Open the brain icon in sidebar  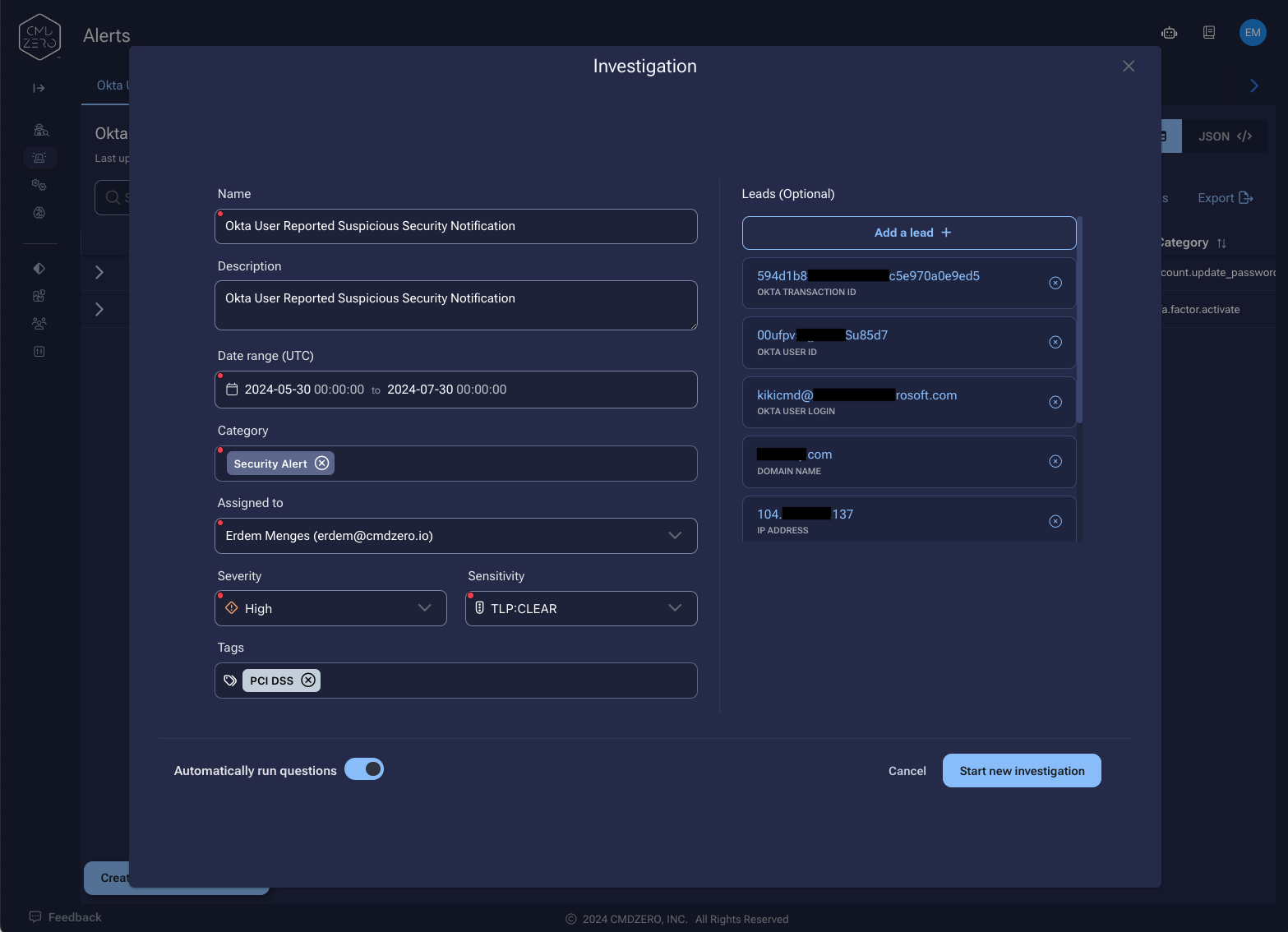(39, 213)
